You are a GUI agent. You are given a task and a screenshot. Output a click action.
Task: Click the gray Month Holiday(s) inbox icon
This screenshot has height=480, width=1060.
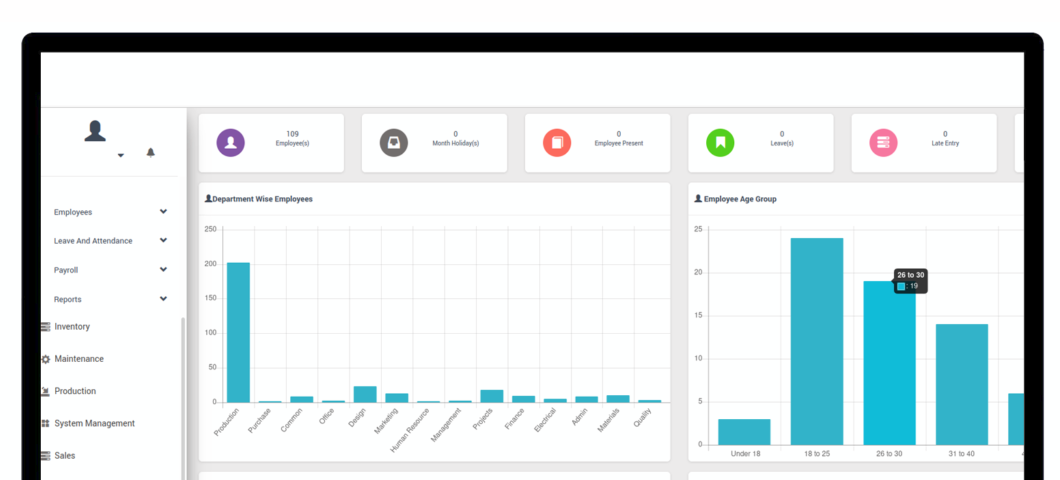coord(393,143)
